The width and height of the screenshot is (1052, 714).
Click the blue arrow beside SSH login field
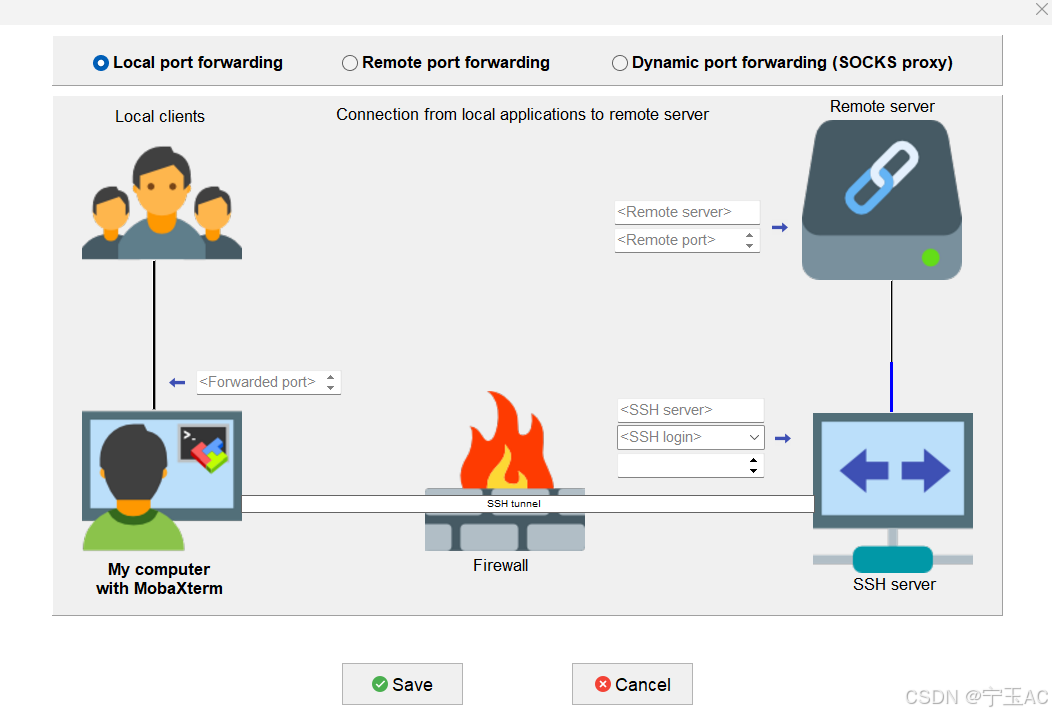tap(783, 438)
